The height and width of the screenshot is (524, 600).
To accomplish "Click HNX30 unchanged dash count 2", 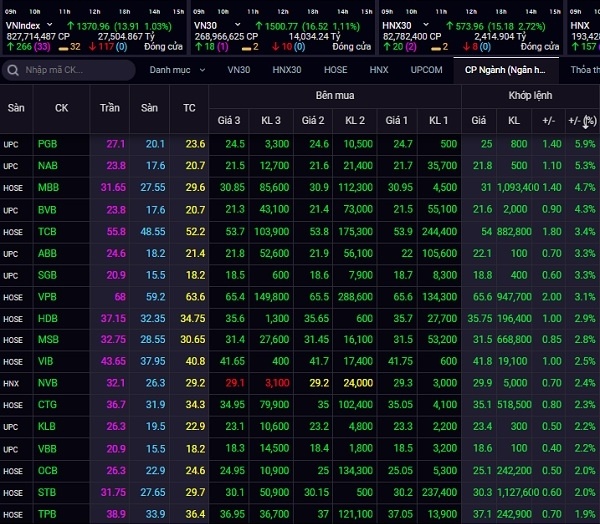I will (x=445, y=47).
